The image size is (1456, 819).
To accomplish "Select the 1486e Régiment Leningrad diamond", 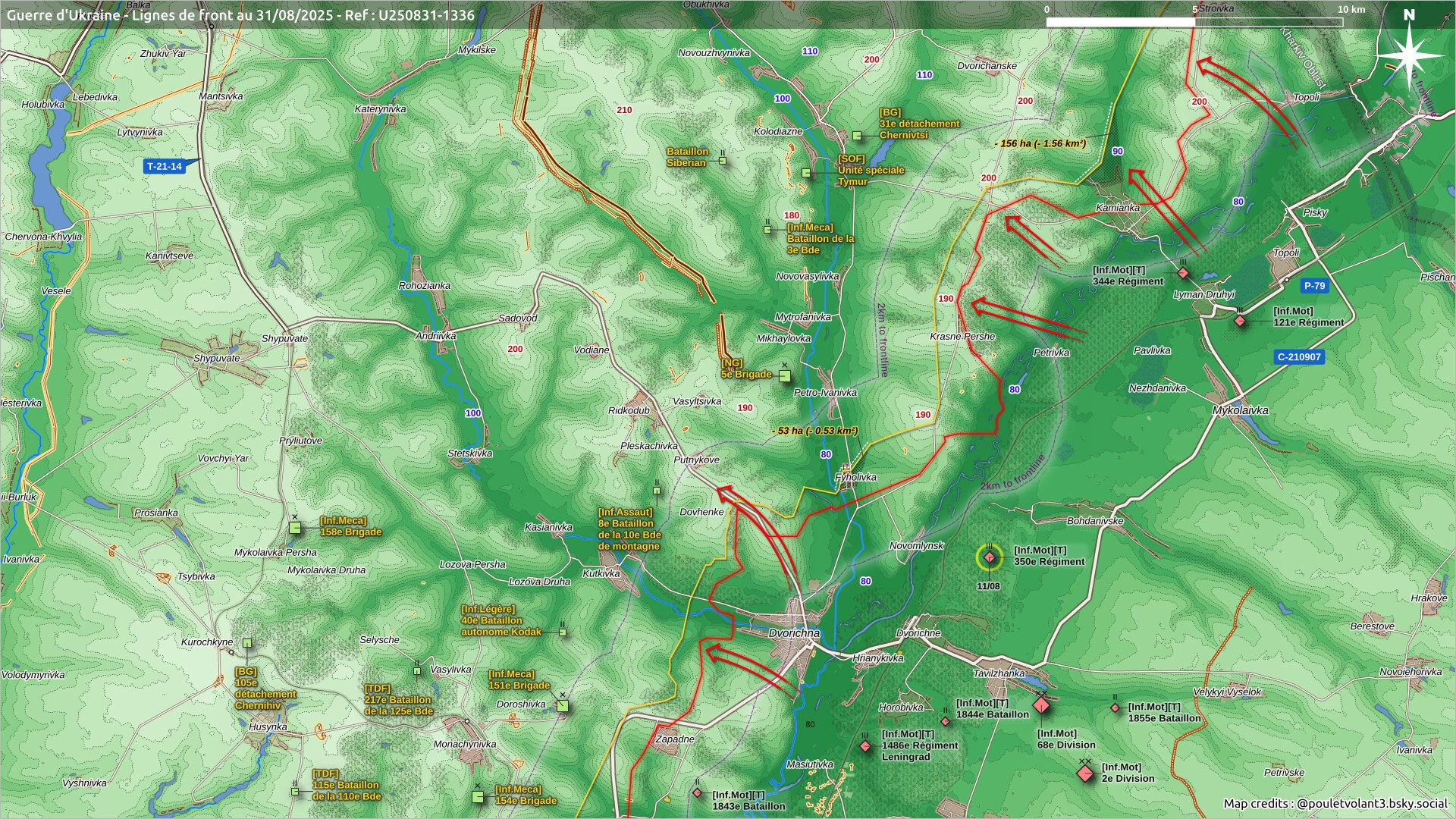I will pos(865,747).
